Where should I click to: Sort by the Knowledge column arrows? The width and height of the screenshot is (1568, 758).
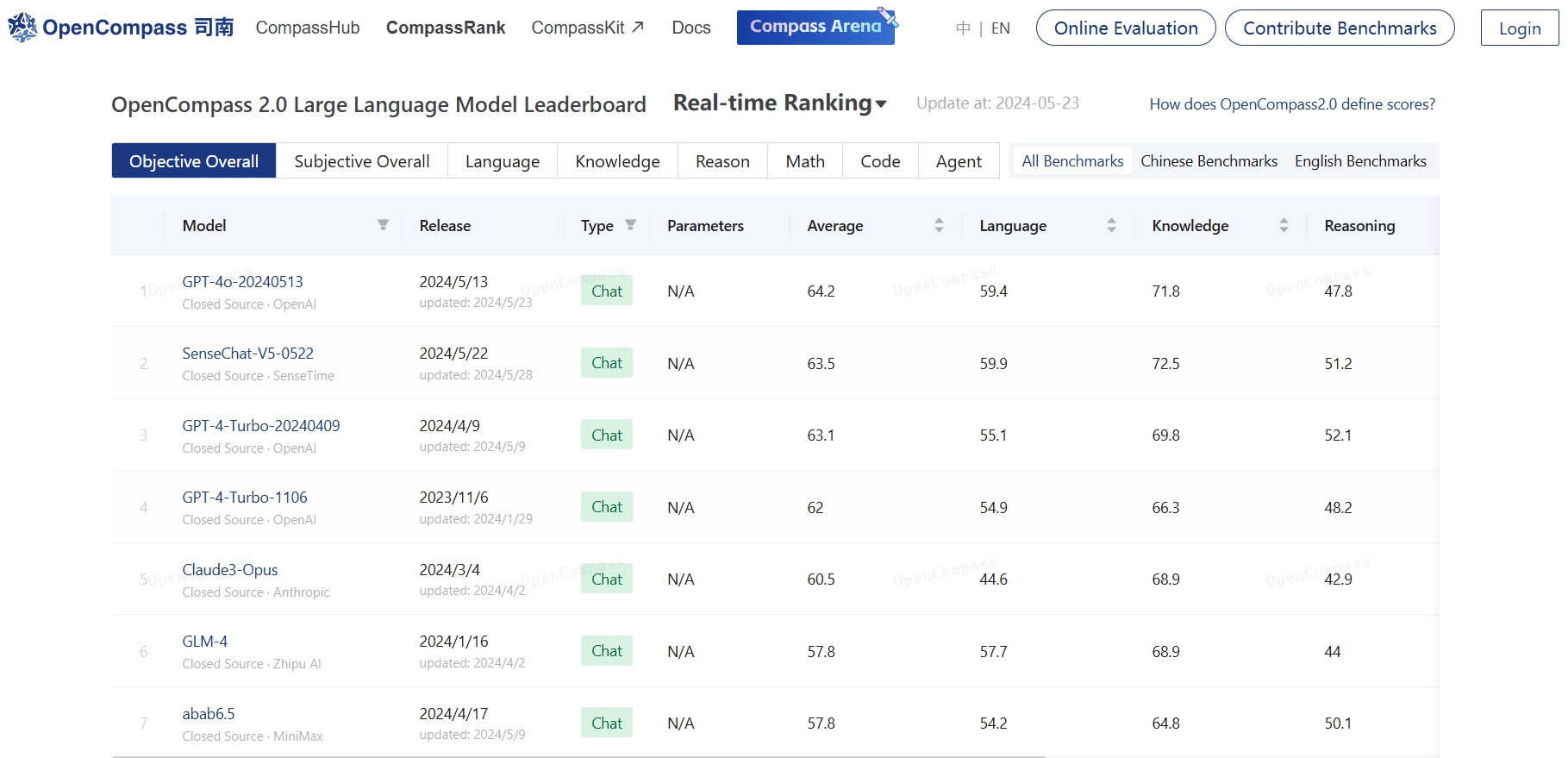coord(1284,225)
